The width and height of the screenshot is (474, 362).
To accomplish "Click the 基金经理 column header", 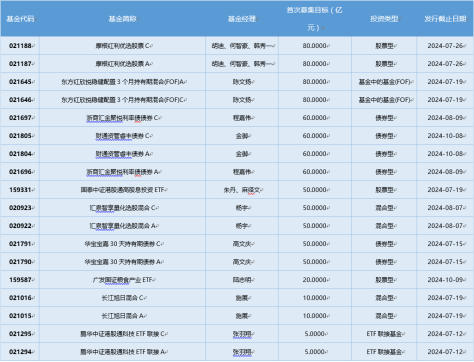I will 242,19.
